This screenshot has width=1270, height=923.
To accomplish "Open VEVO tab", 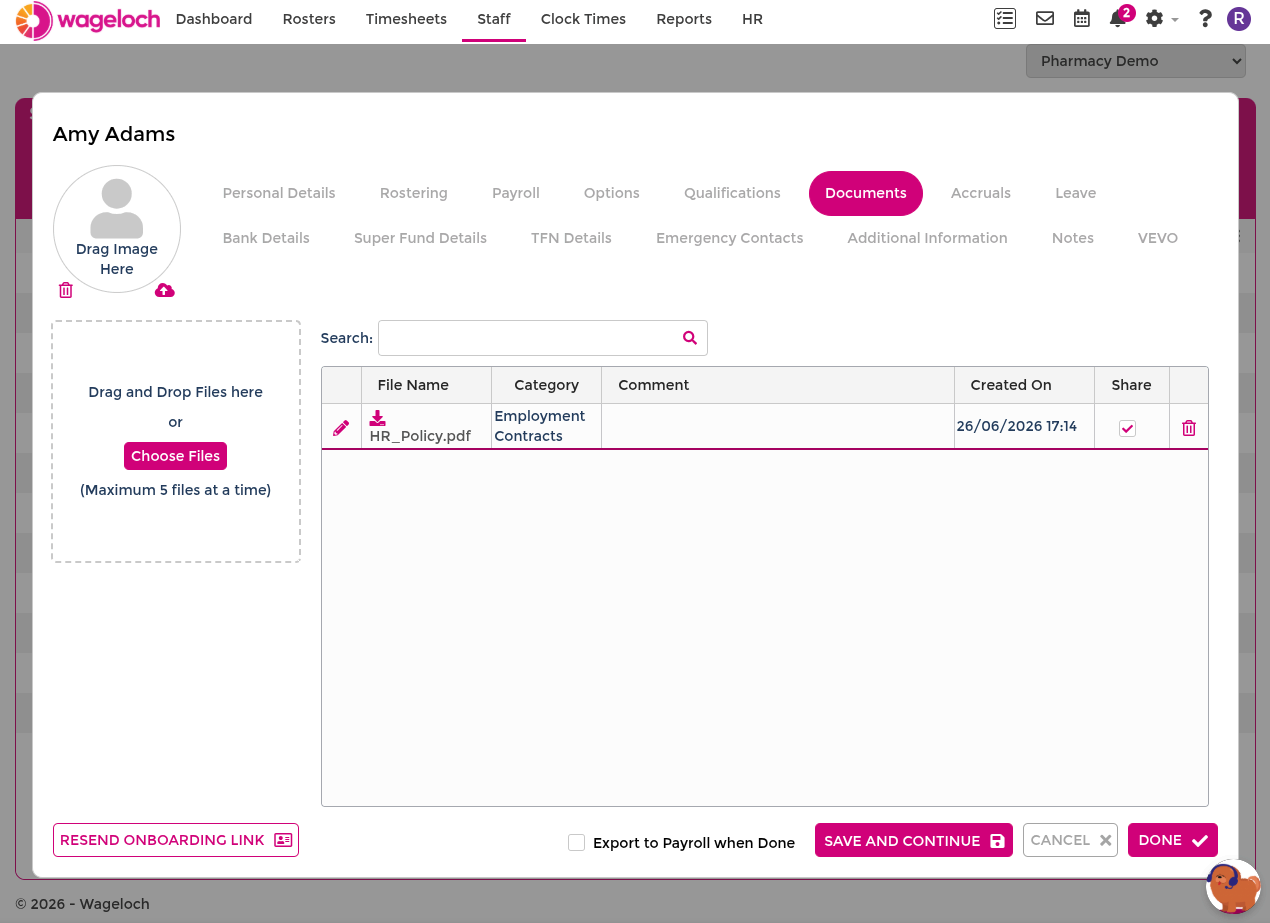I will 1158,238.
